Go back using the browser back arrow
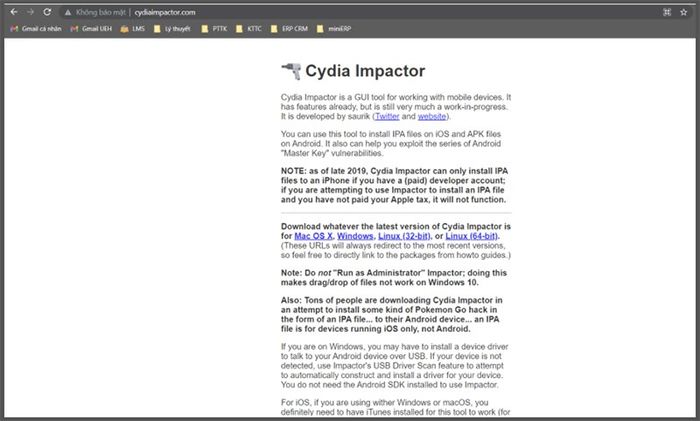700x421 pixels. [14, 12]
